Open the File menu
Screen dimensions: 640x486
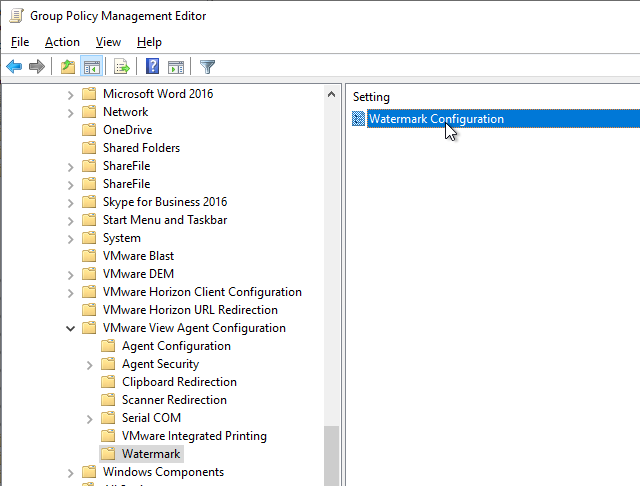20,42
